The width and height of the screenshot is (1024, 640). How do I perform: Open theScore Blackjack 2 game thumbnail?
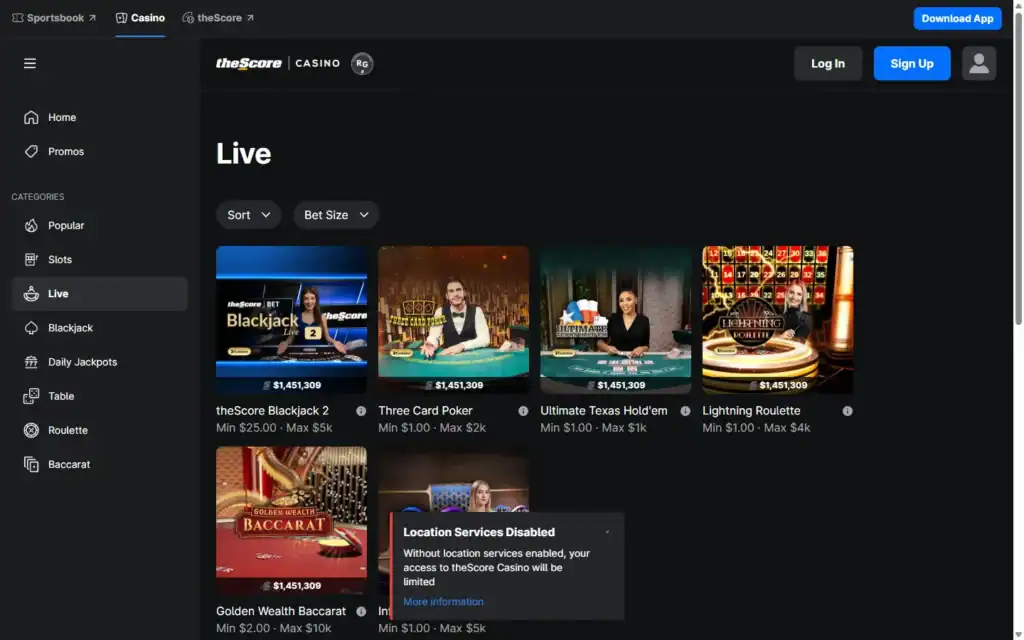[x=291, y=319]
